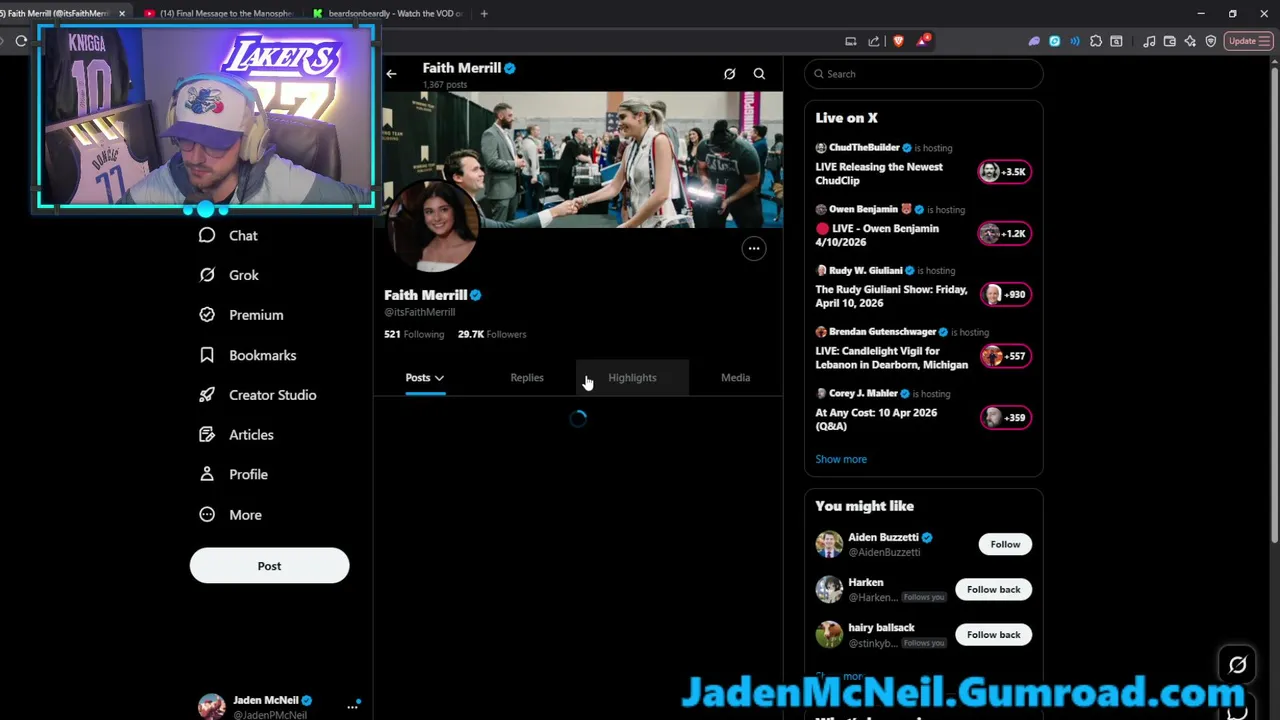This screenshot has height=720, width=1280.
Task: Open the account options dots beside Jaden McNeil
Action: pos(352,706)
